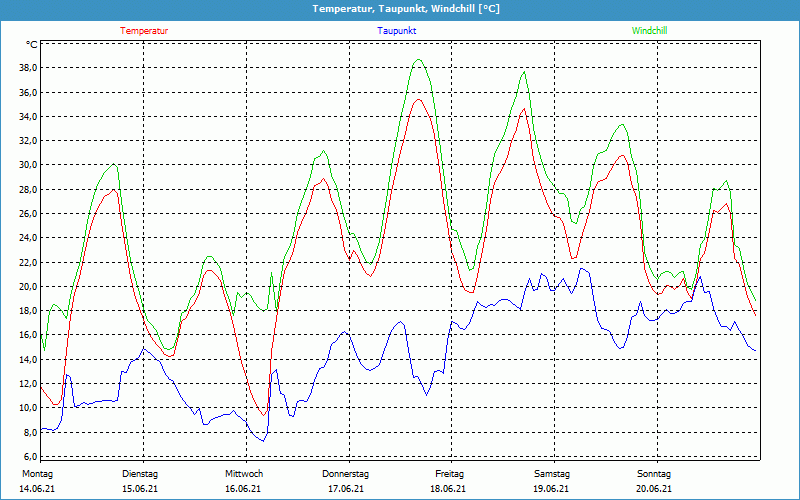
Task: Click the Montag day label
Action: (37, 474)
